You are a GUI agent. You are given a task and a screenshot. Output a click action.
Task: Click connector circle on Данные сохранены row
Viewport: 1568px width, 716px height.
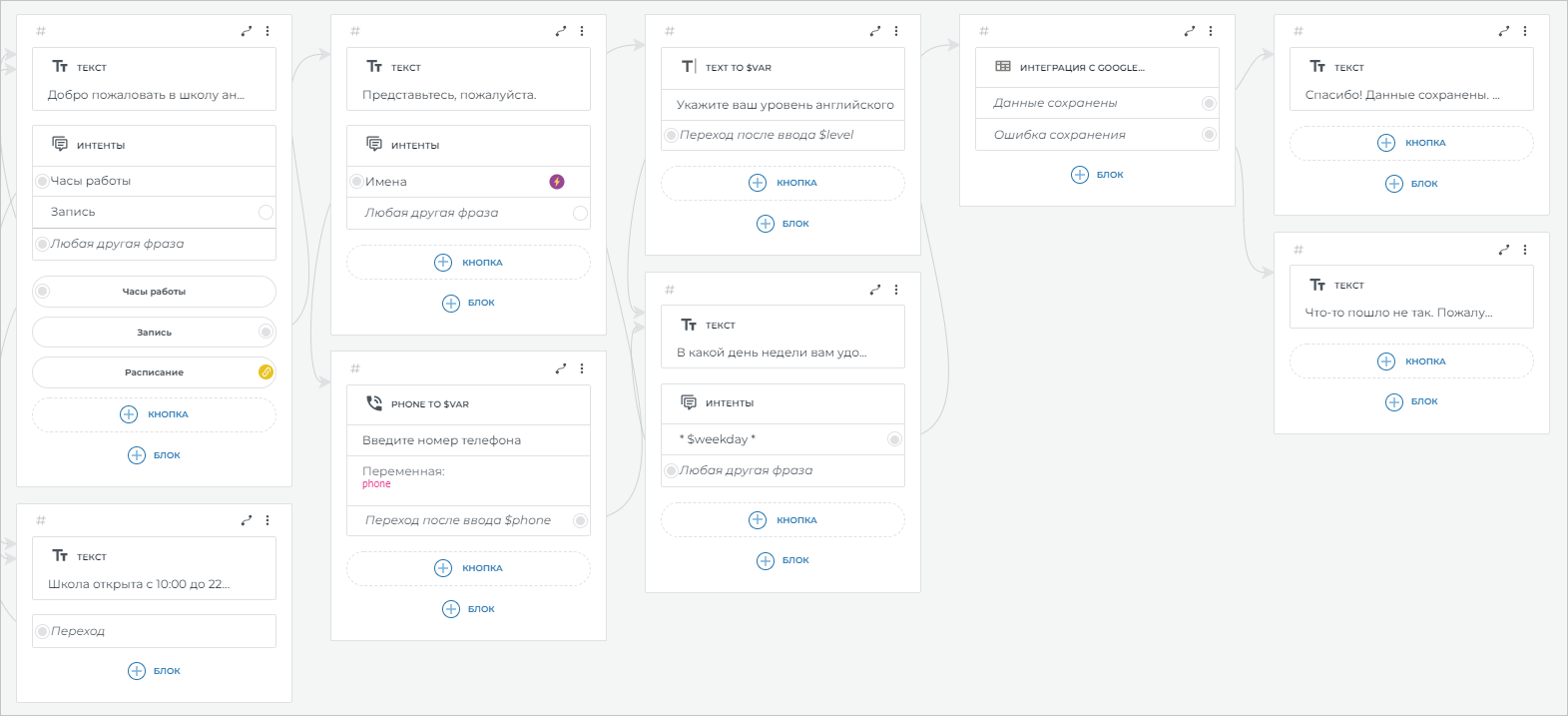(x=1209, y=103)
